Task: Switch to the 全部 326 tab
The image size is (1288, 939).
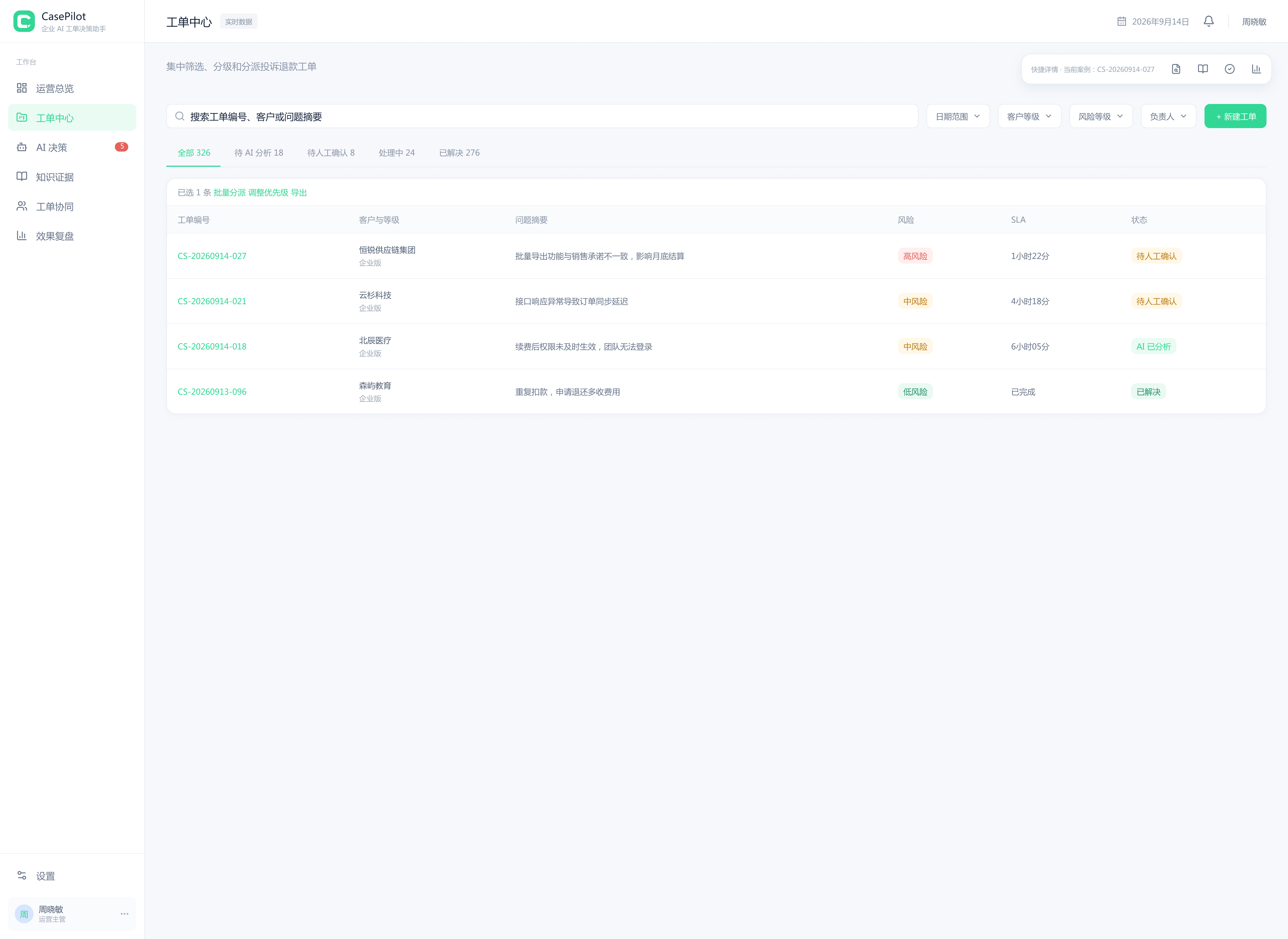Action: [194, 153]
